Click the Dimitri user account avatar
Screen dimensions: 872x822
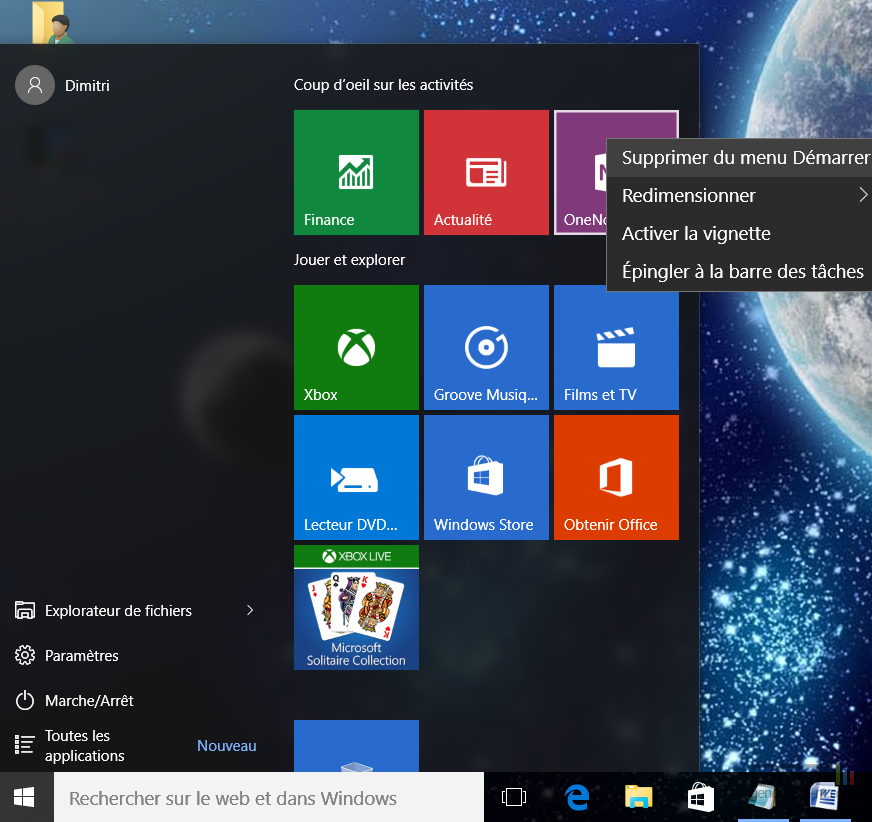click(35, 85)
